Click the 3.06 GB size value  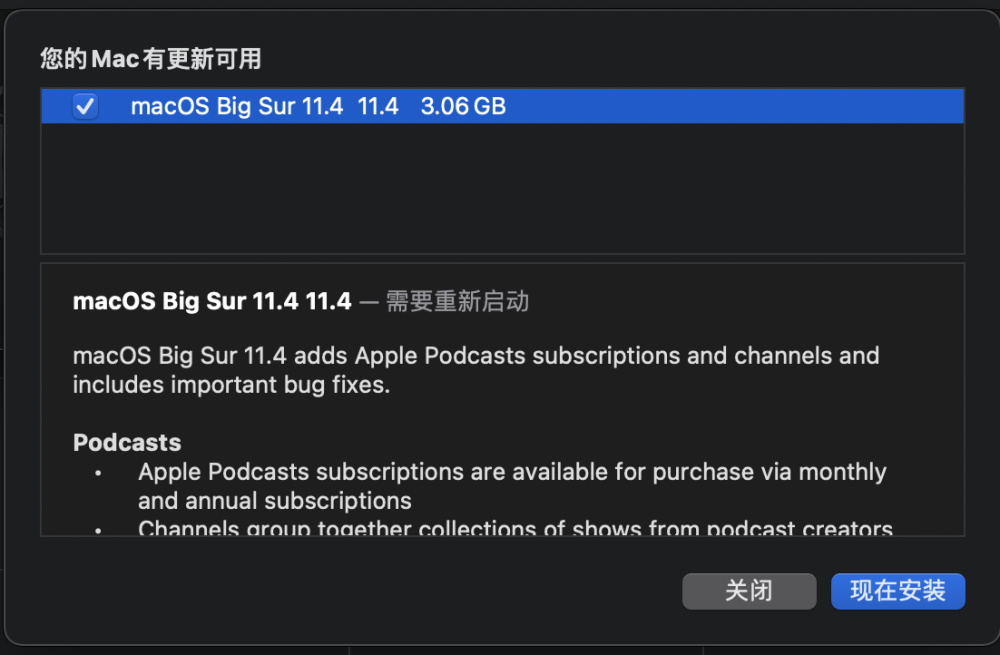[463, 106]
